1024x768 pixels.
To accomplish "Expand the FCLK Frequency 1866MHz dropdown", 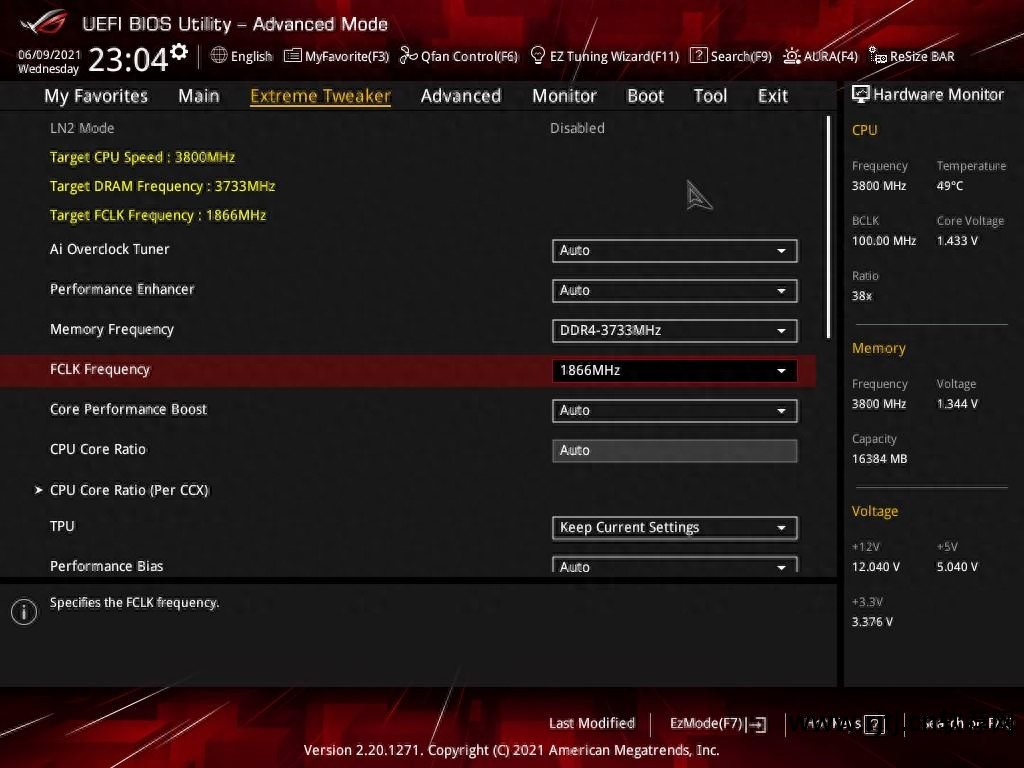I will click(674, 370).
